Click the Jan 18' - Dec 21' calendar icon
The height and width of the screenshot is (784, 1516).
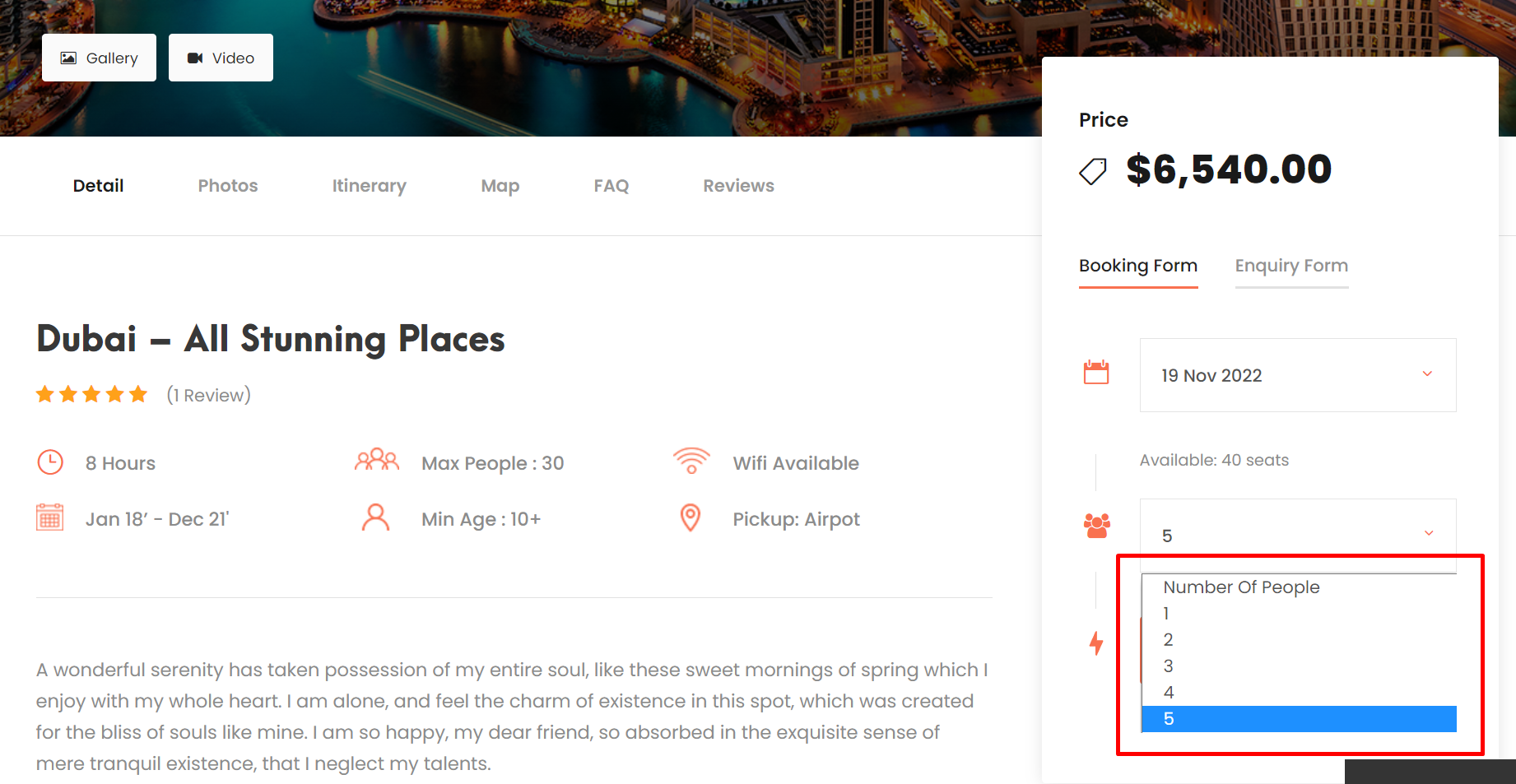(50, 517)
